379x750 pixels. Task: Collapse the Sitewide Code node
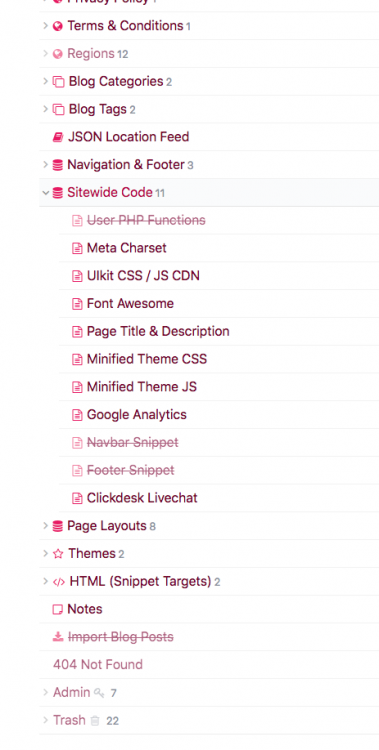pyautogui.click(x=45, y=193)
